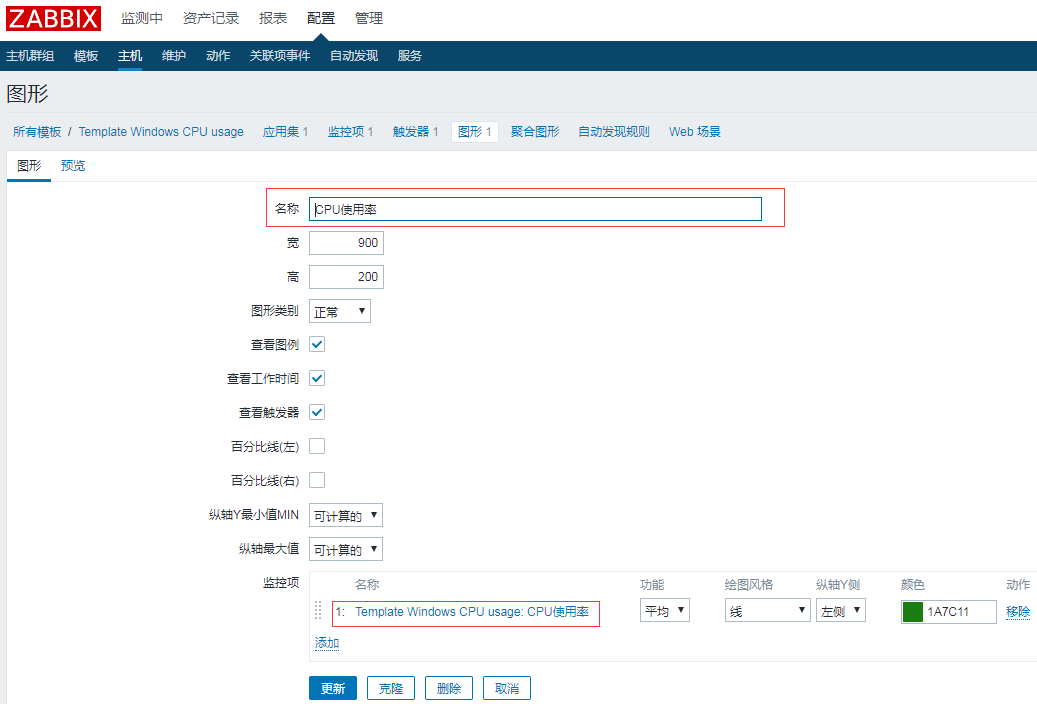The image size is (1037, 704).
Task: Click 移除 to remove the item
Action: (x=1018, y=612)
